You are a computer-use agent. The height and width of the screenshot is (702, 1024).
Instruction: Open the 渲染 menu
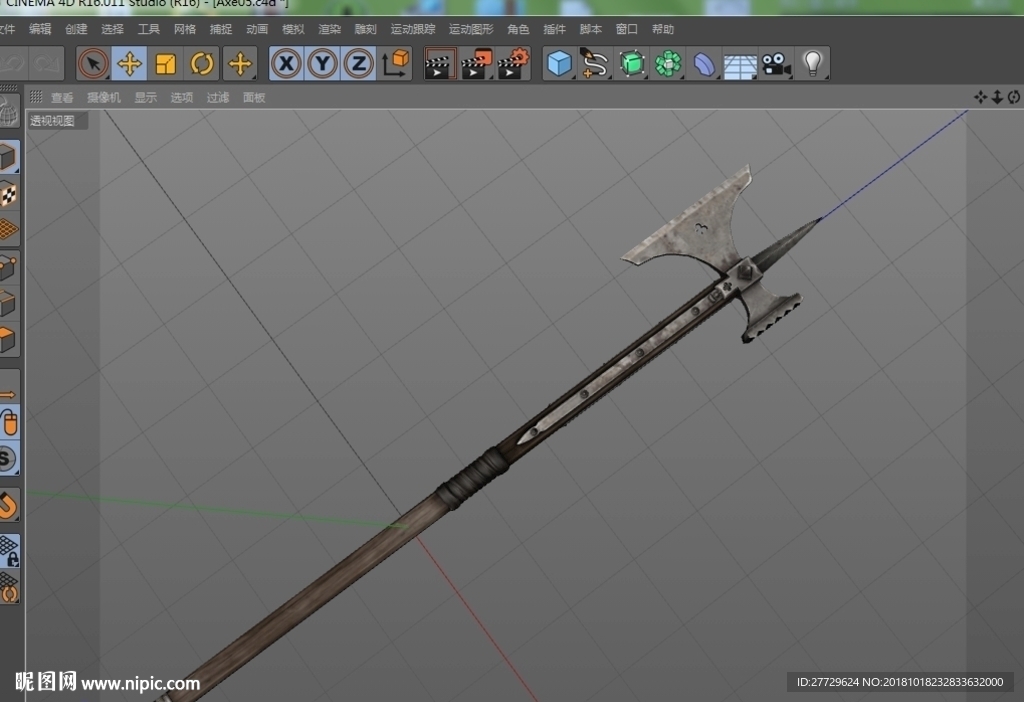tap(329, 29)
